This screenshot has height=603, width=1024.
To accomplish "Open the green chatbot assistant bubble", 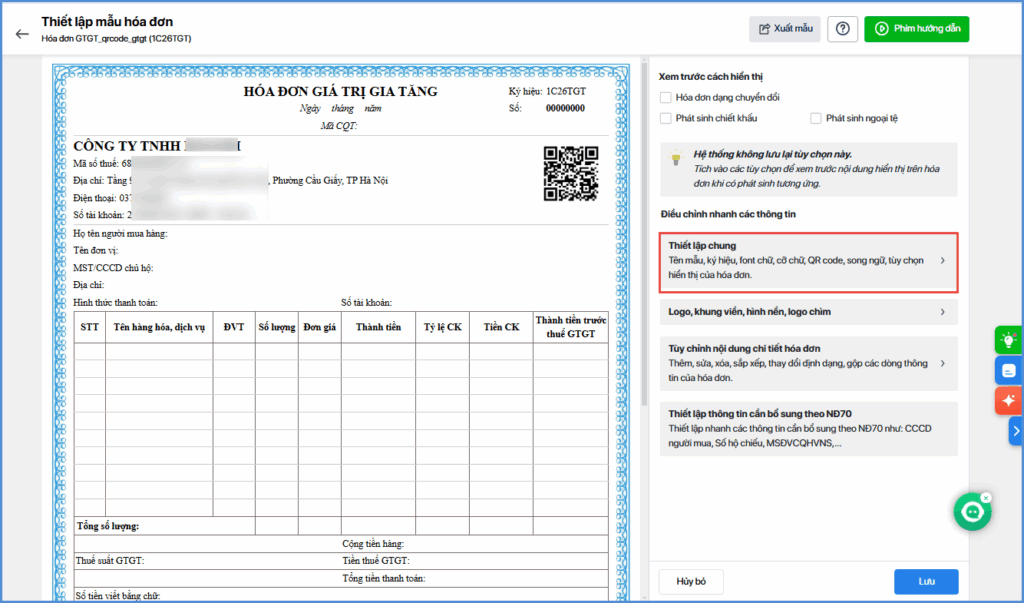I will [x=972, y=511].
